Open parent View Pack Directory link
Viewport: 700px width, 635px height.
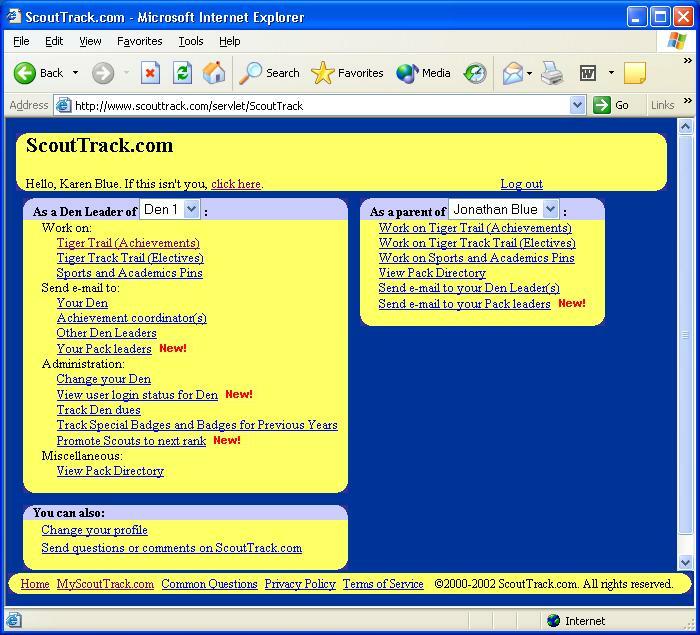432,273
